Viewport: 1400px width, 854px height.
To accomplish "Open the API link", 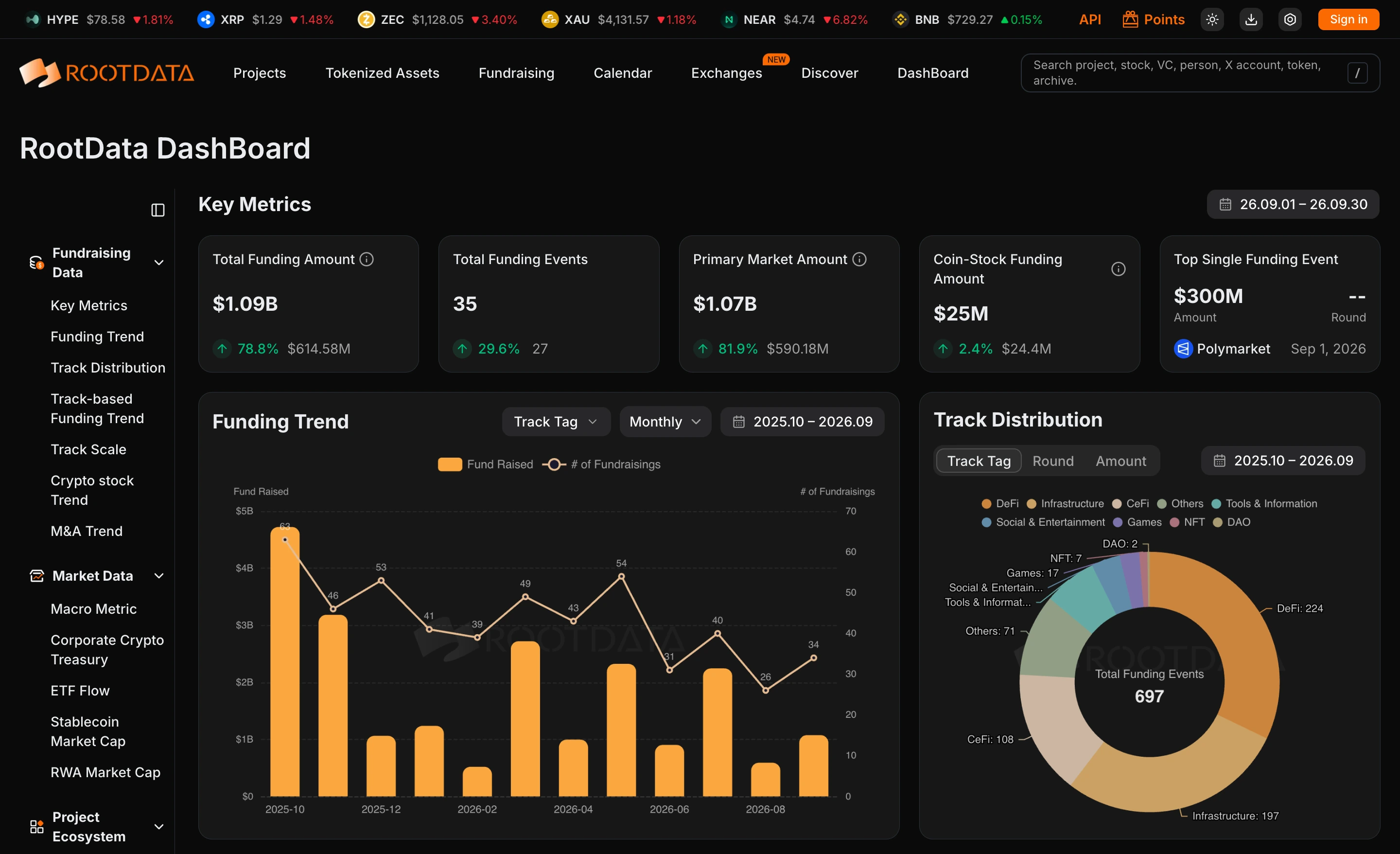I will (x=1090, y=19).
